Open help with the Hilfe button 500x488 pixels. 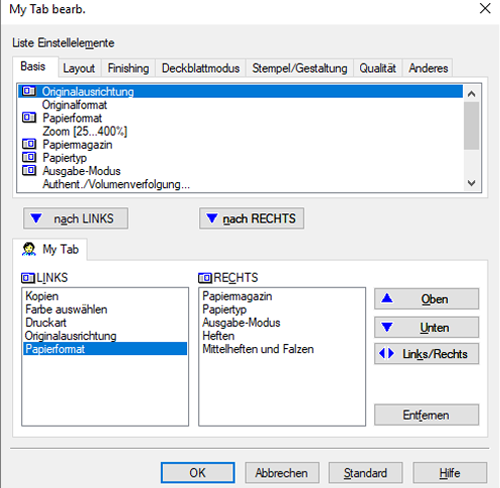(450, 473)
